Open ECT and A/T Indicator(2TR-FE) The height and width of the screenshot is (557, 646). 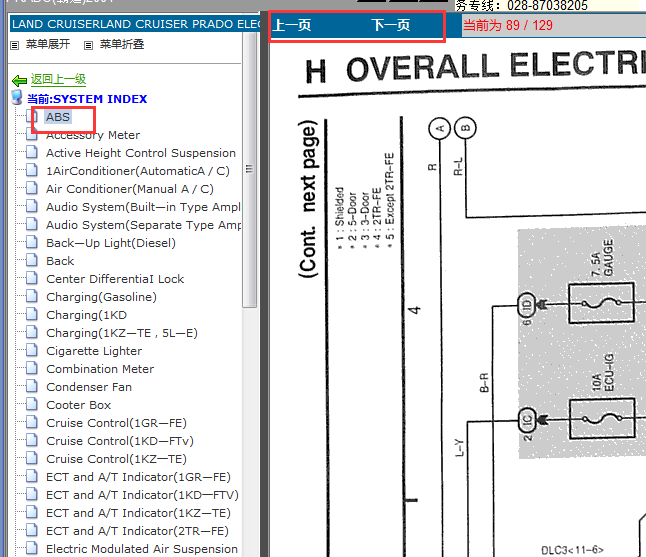click(x=137, y=531)
